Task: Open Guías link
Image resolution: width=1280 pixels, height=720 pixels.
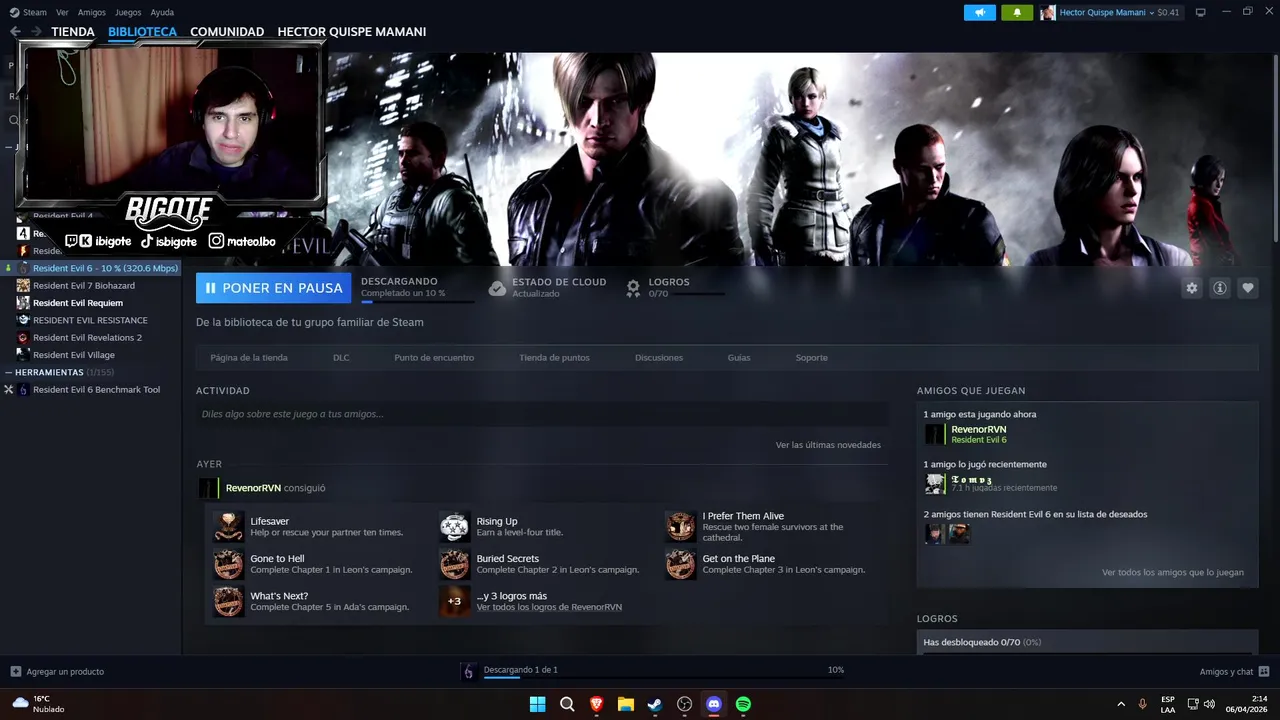Action: [739, 357]
